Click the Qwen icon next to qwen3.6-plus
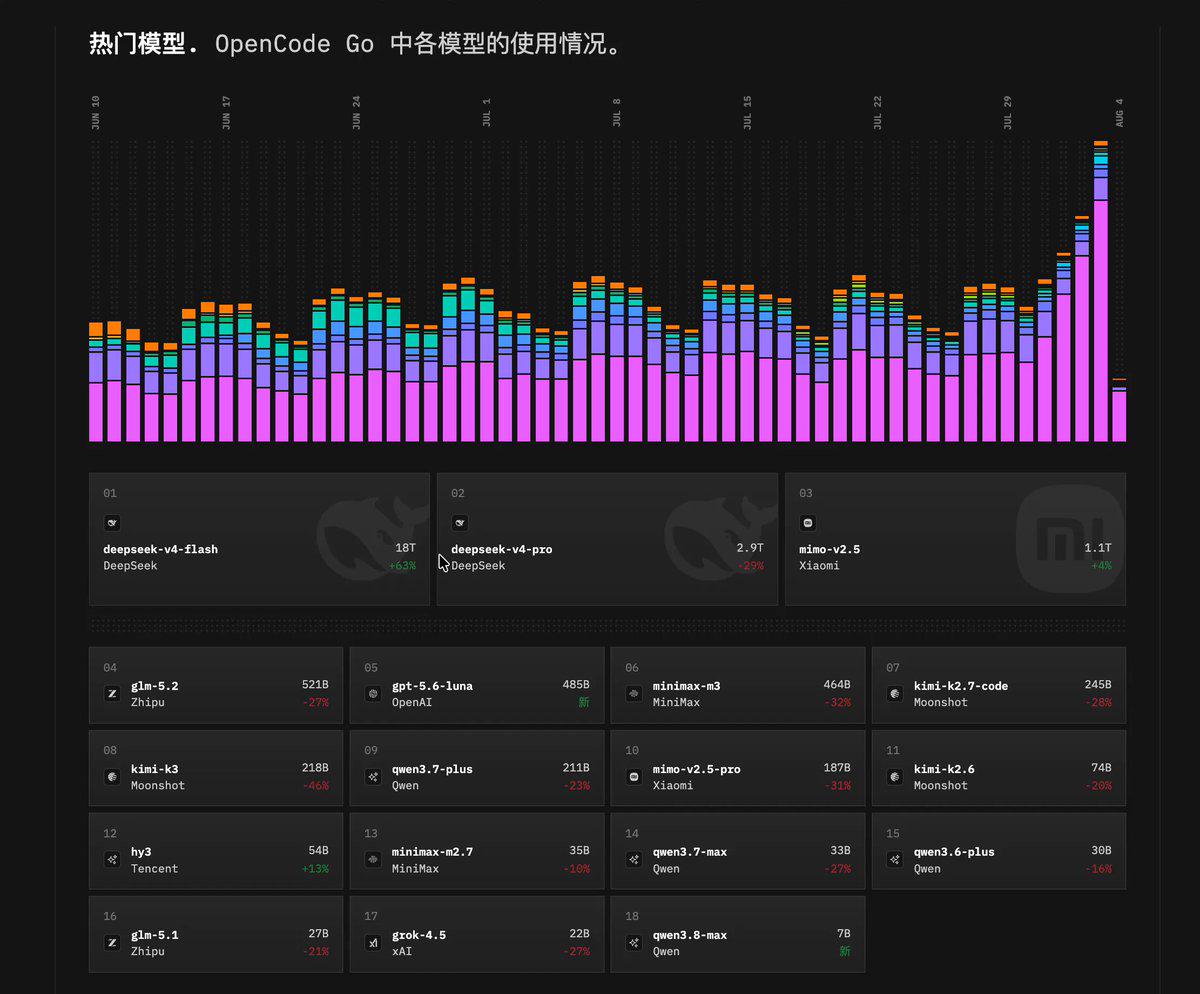 895,859
